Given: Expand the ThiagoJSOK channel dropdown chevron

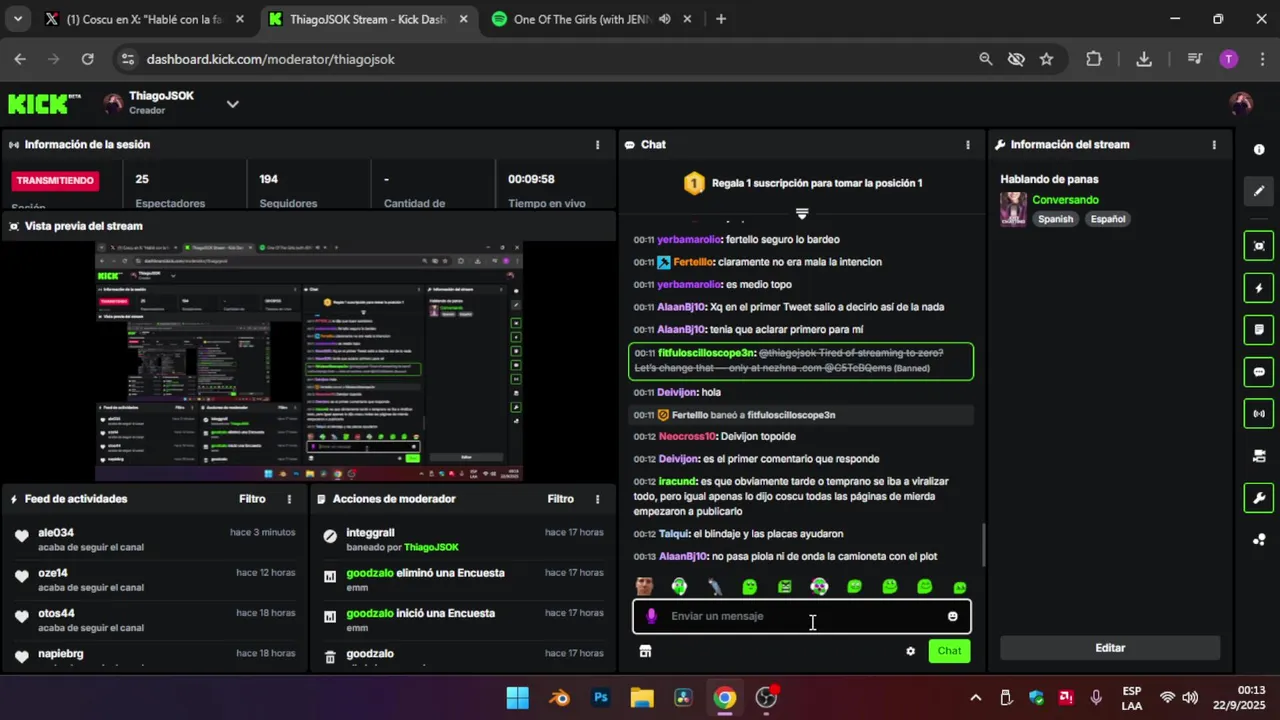Looking at the screenshot, I should (x=232, y=103).
